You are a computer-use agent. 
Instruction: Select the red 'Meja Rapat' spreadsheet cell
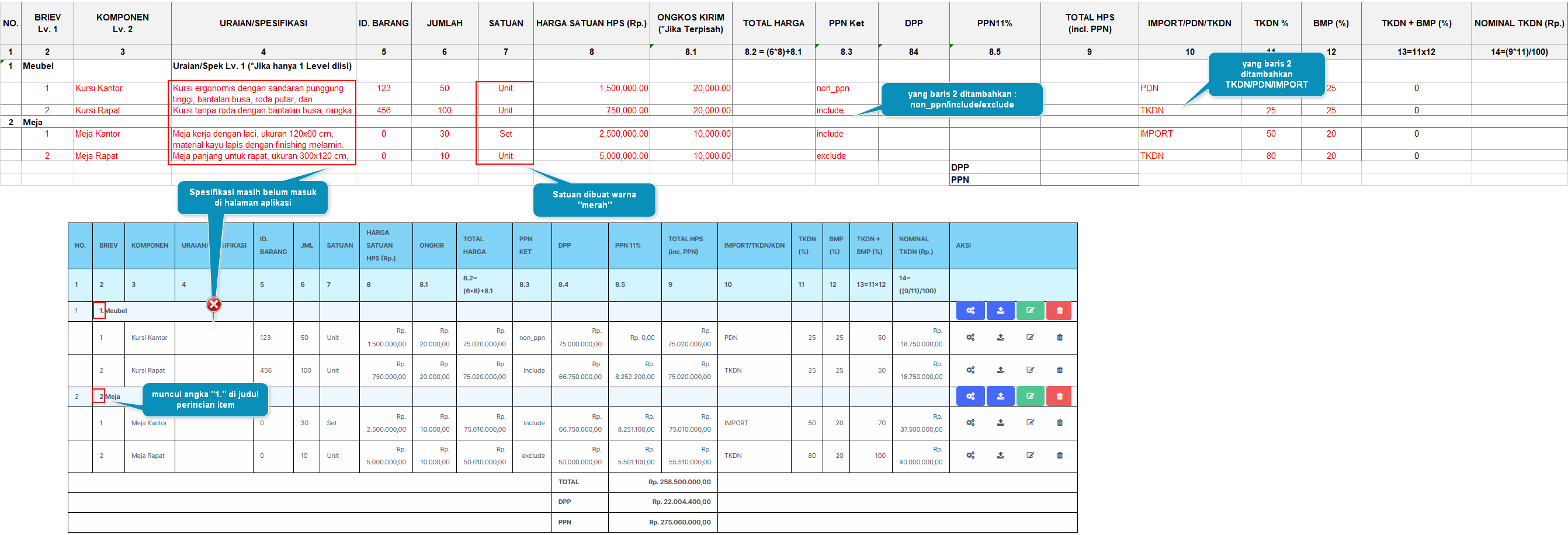pyautogui.click(x=122, y=156)
